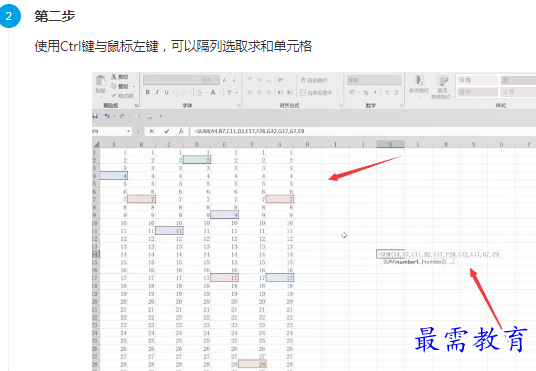536x371 pixels.
Task: Expand the Number group dialog launcher
Action: click(401, 106)
